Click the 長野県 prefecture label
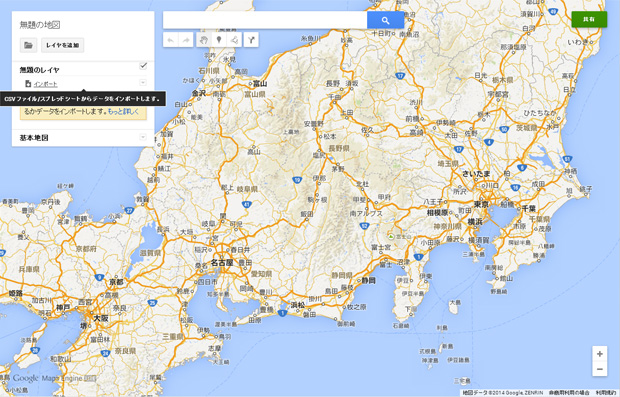Image resolution: width=620 pixels, height=397 pixels. (x=339, y=148)
